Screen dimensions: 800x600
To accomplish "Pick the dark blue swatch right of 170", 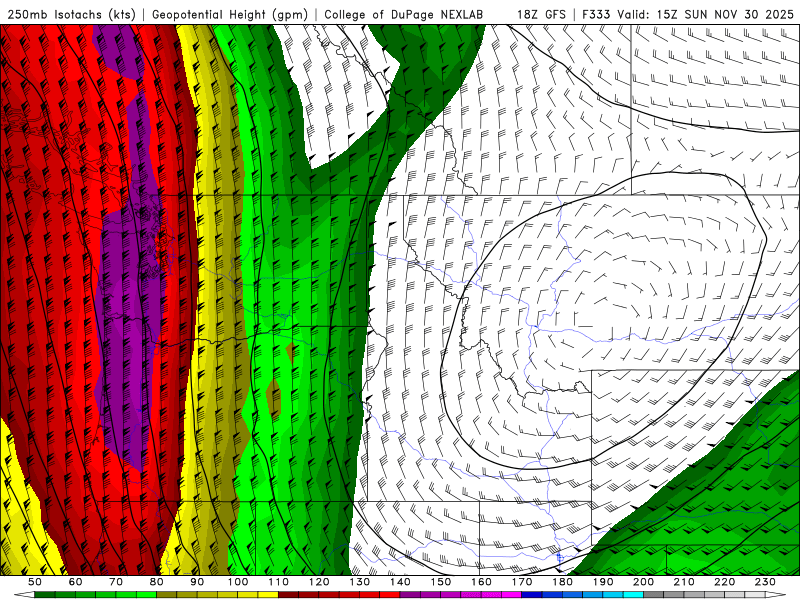I will click(x=532, y=595).
